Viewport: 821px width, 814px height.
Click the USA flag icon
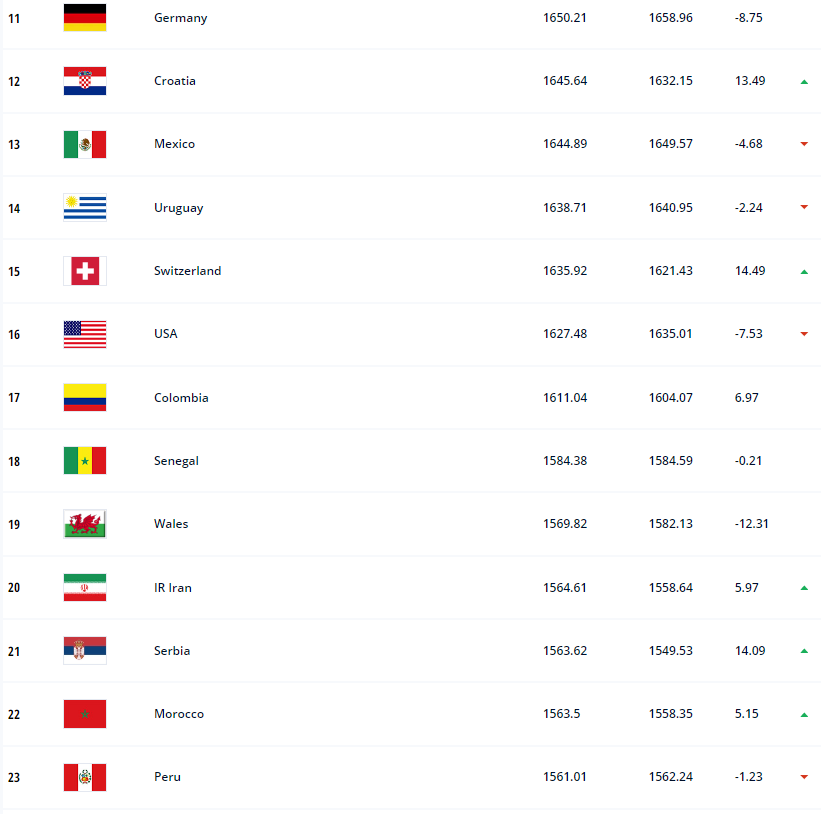coord(85,334)
